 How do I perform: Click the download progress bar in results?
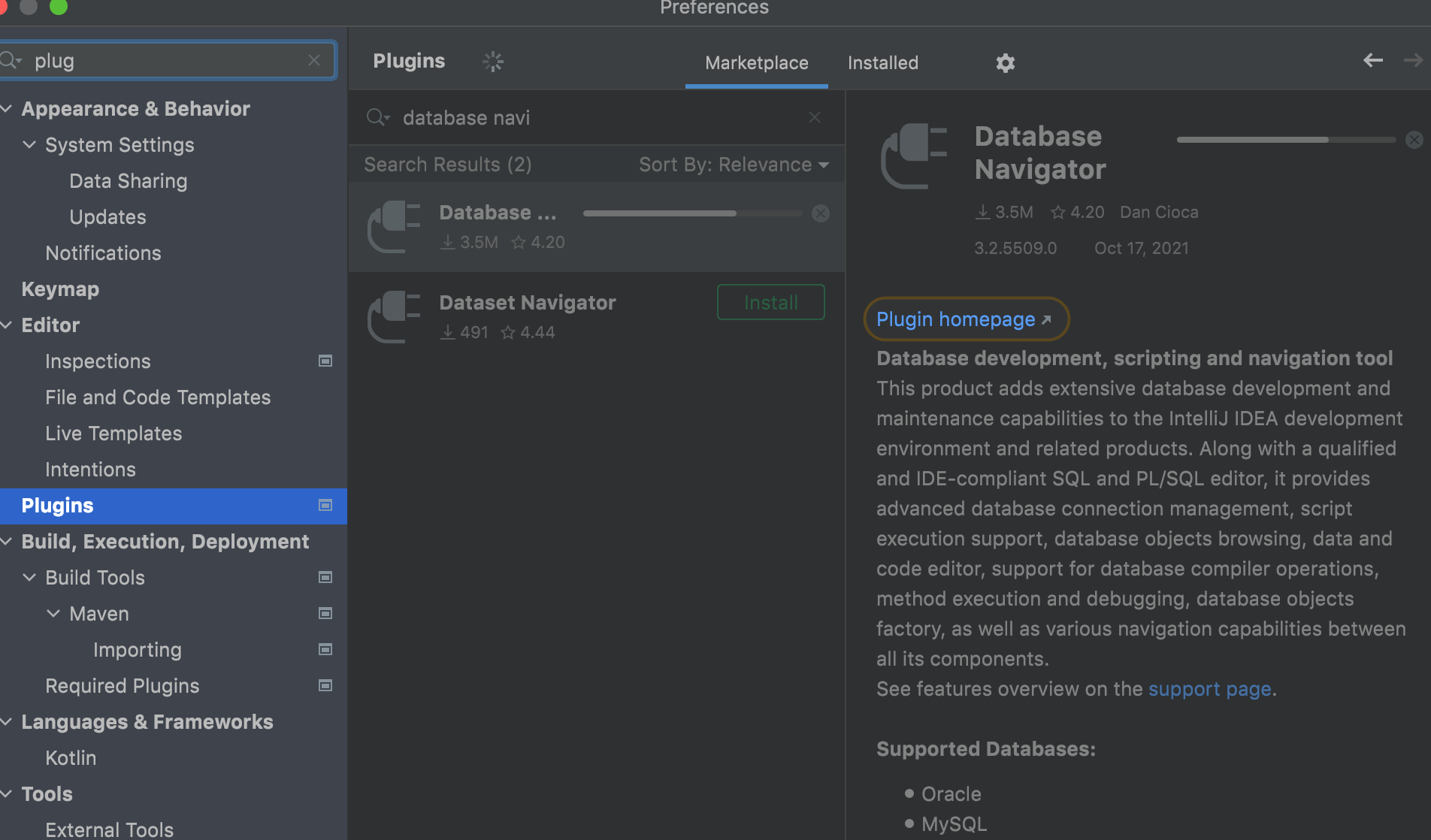tap(692, 213)
